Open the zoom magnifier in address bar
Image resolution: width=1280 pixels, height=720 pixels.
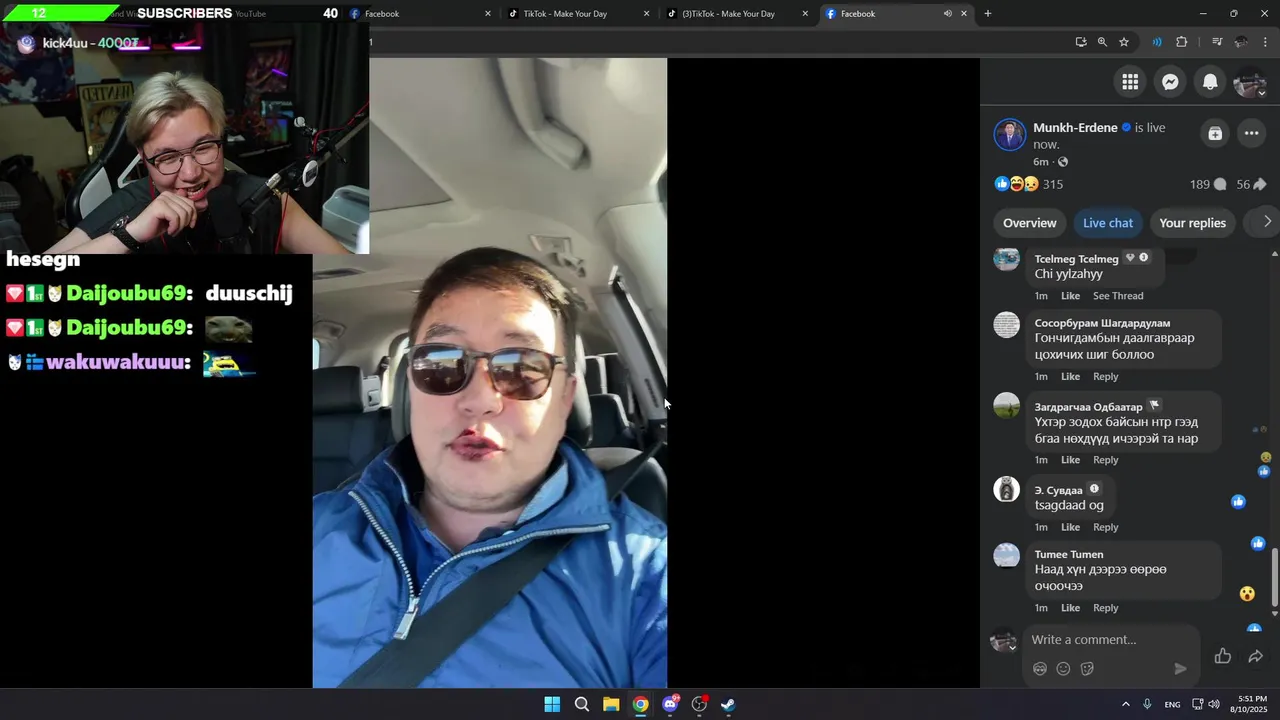pyautogui.click(x=1102, y=42)
